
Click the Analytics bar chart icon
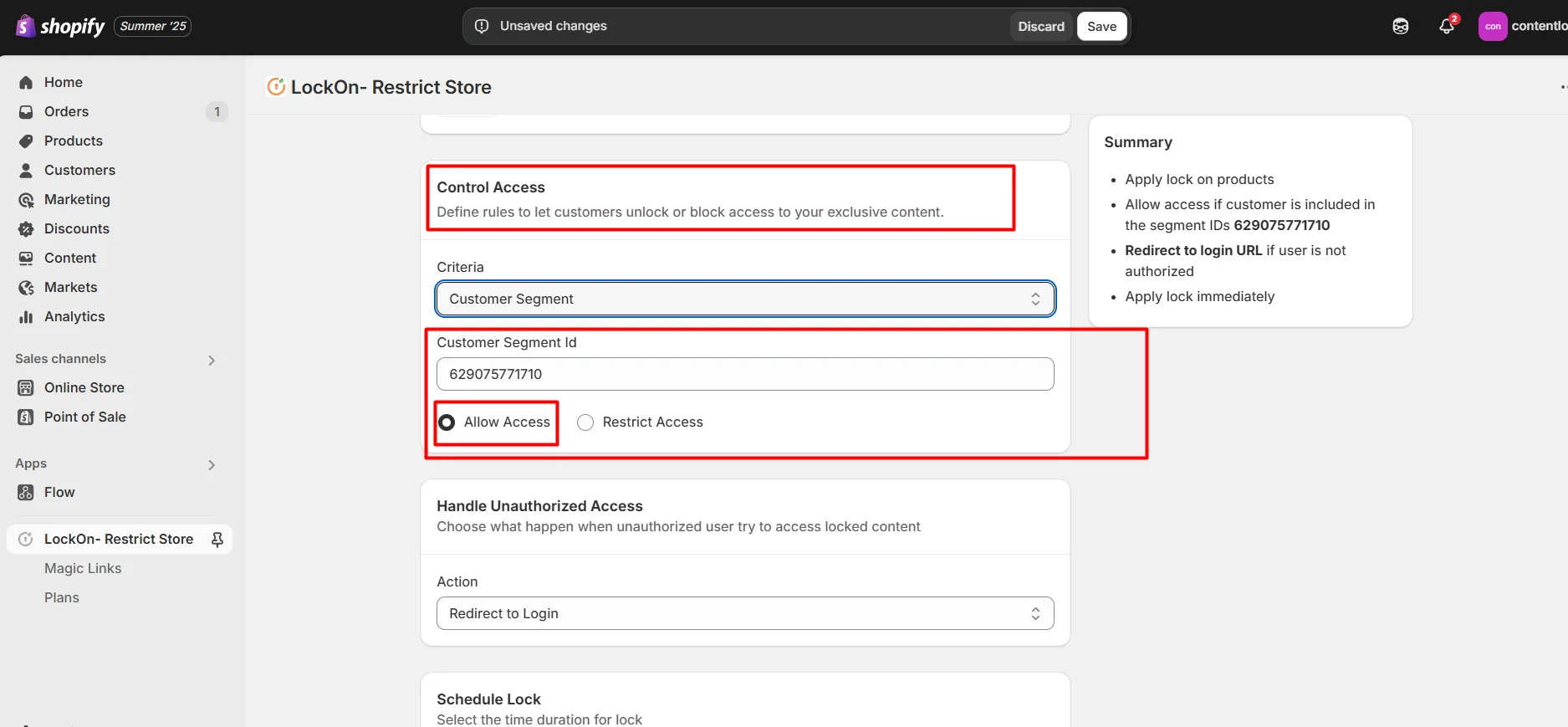coord(26,316)
